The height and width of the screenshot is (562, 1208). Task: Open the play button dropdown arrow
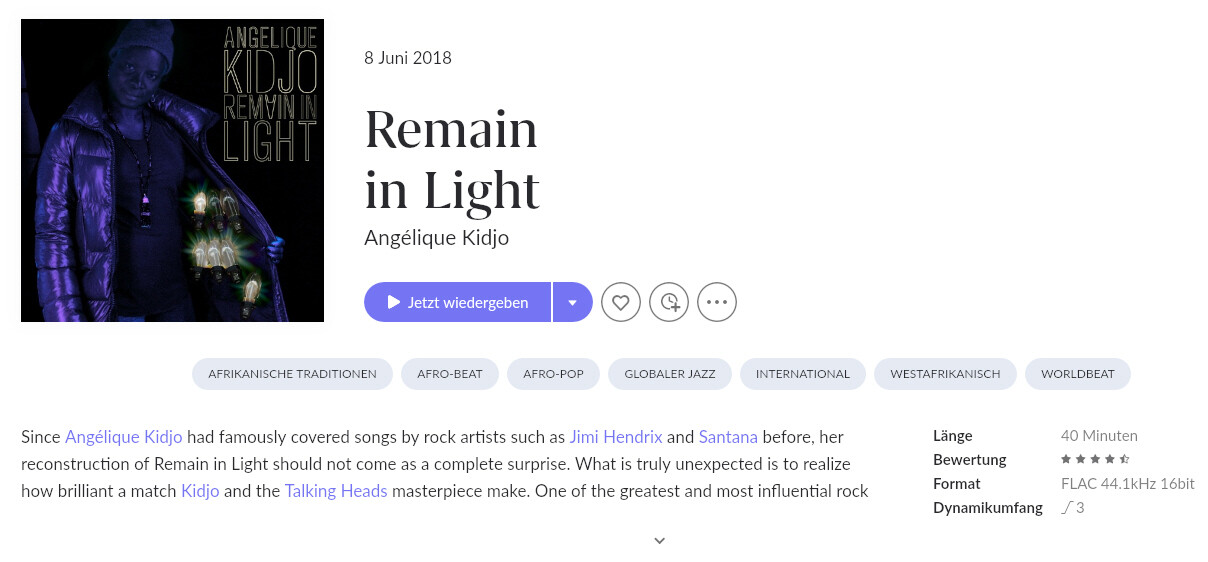pyautogui.click(x=572, y=302)
